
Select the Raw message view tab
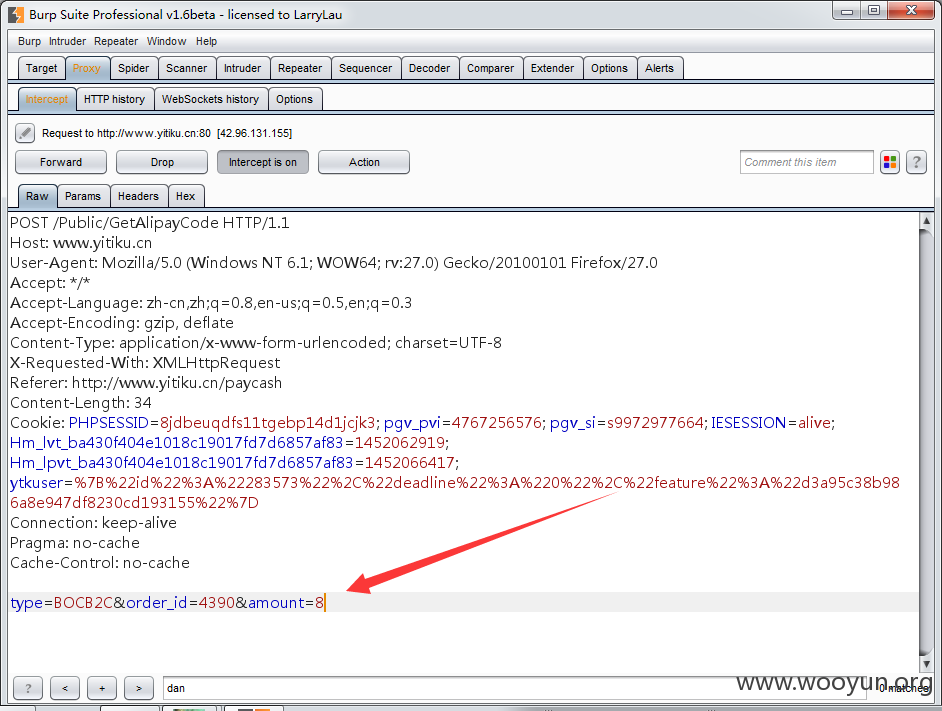click(37, 197)
